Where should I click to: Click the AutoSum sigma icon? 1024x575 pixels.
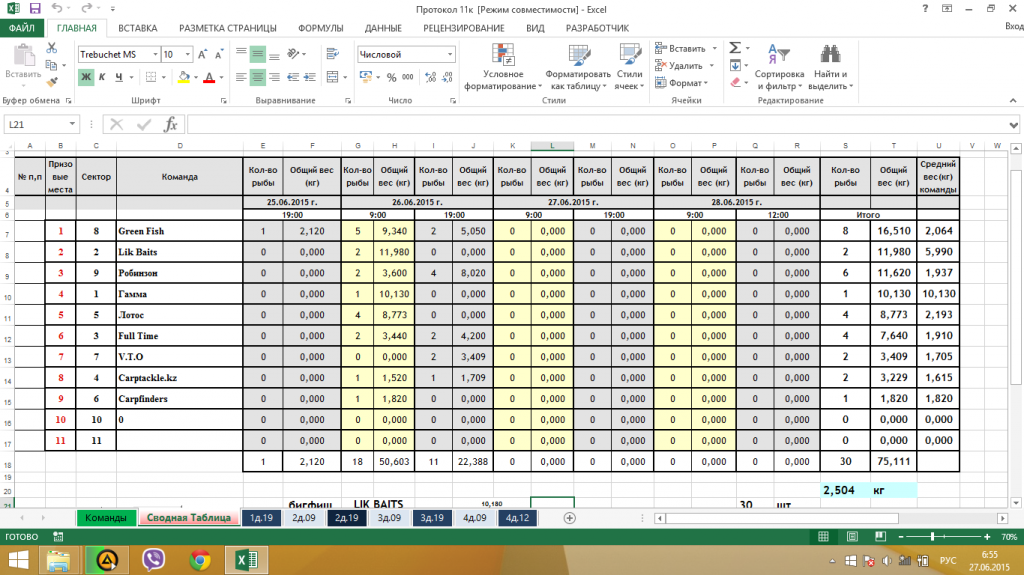point(735,48)
